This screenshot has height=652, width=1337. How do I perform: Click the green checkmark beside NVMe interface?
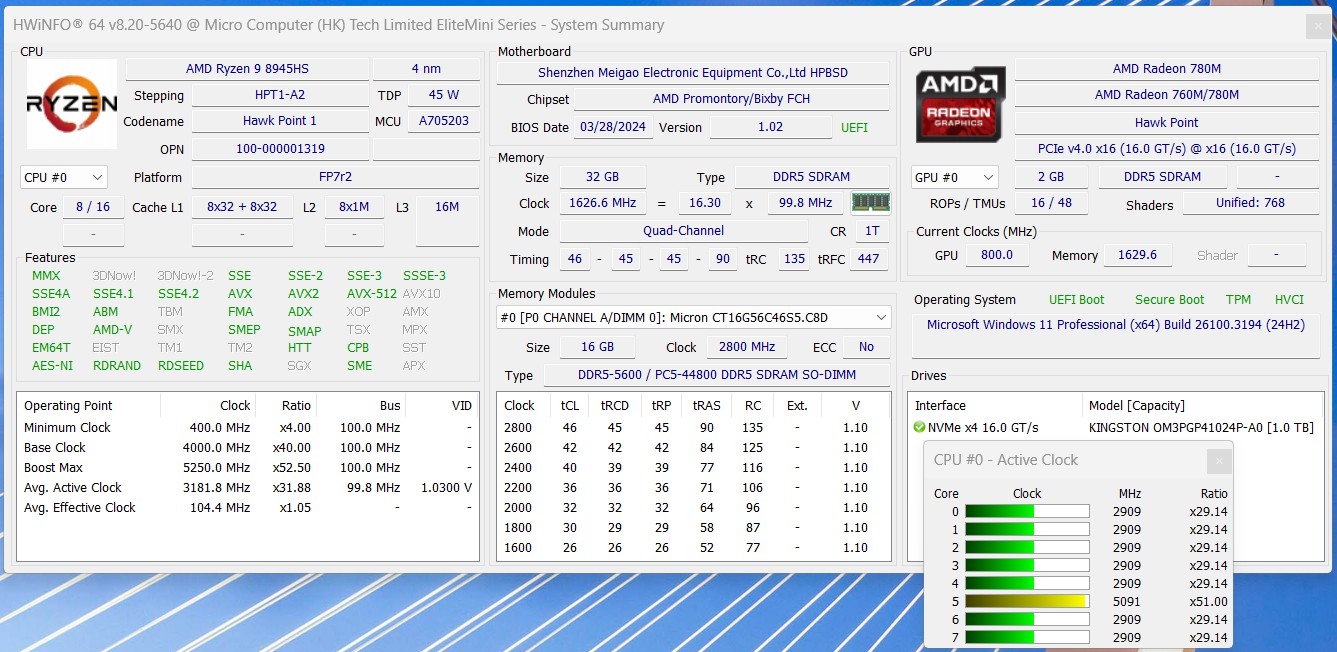tap(919, 428)
